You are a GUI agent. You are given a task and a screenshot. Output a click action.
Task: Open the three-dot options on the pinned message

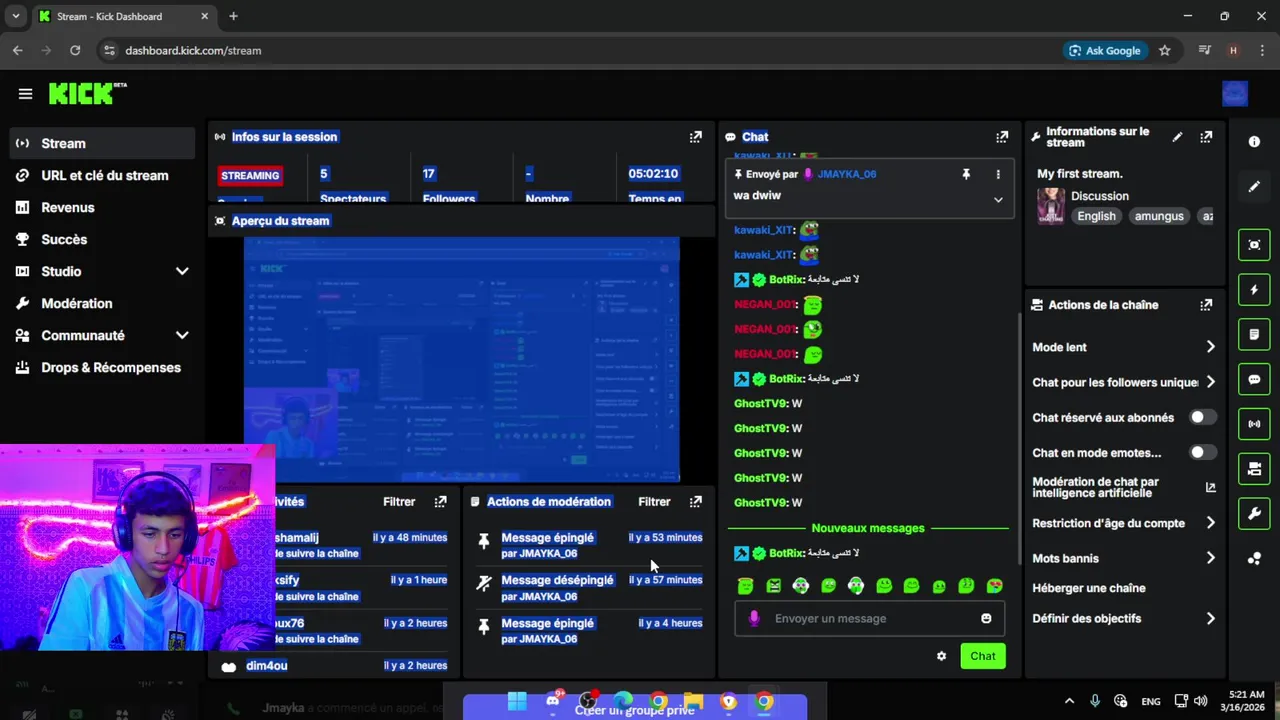pyautogui.click(x=998, y=174)
